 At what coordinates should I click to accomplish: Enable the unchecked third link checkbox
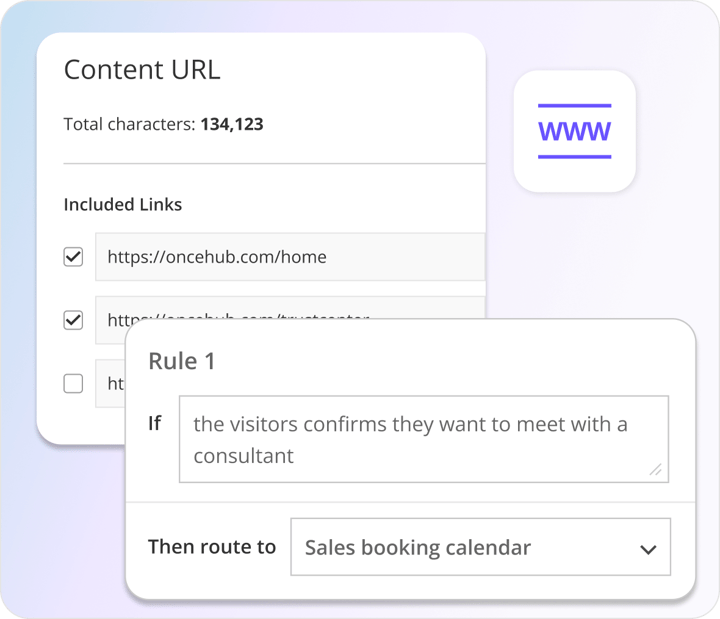(x=73, y=383)
